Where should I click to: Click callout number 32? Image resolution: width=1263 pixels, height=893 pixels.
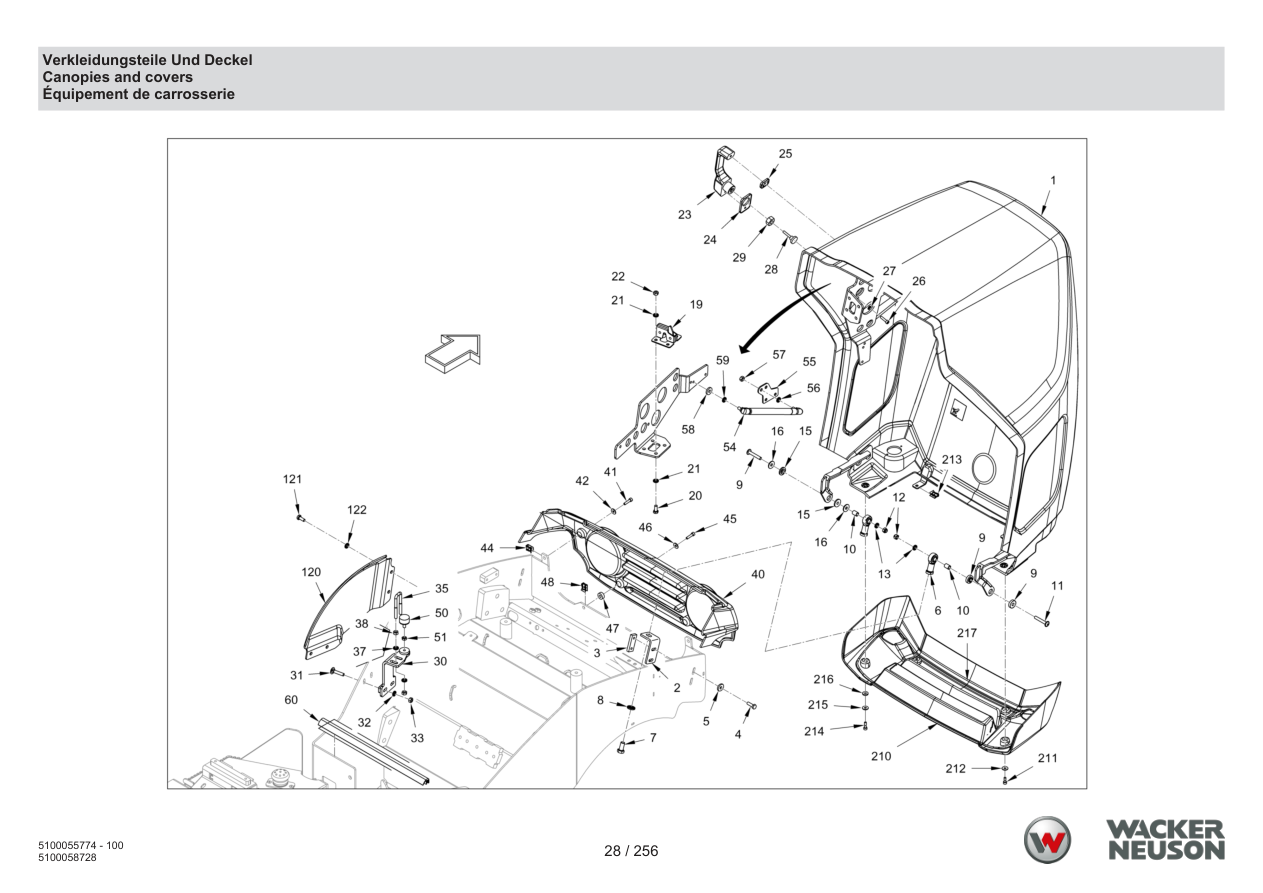coord(364,722)
